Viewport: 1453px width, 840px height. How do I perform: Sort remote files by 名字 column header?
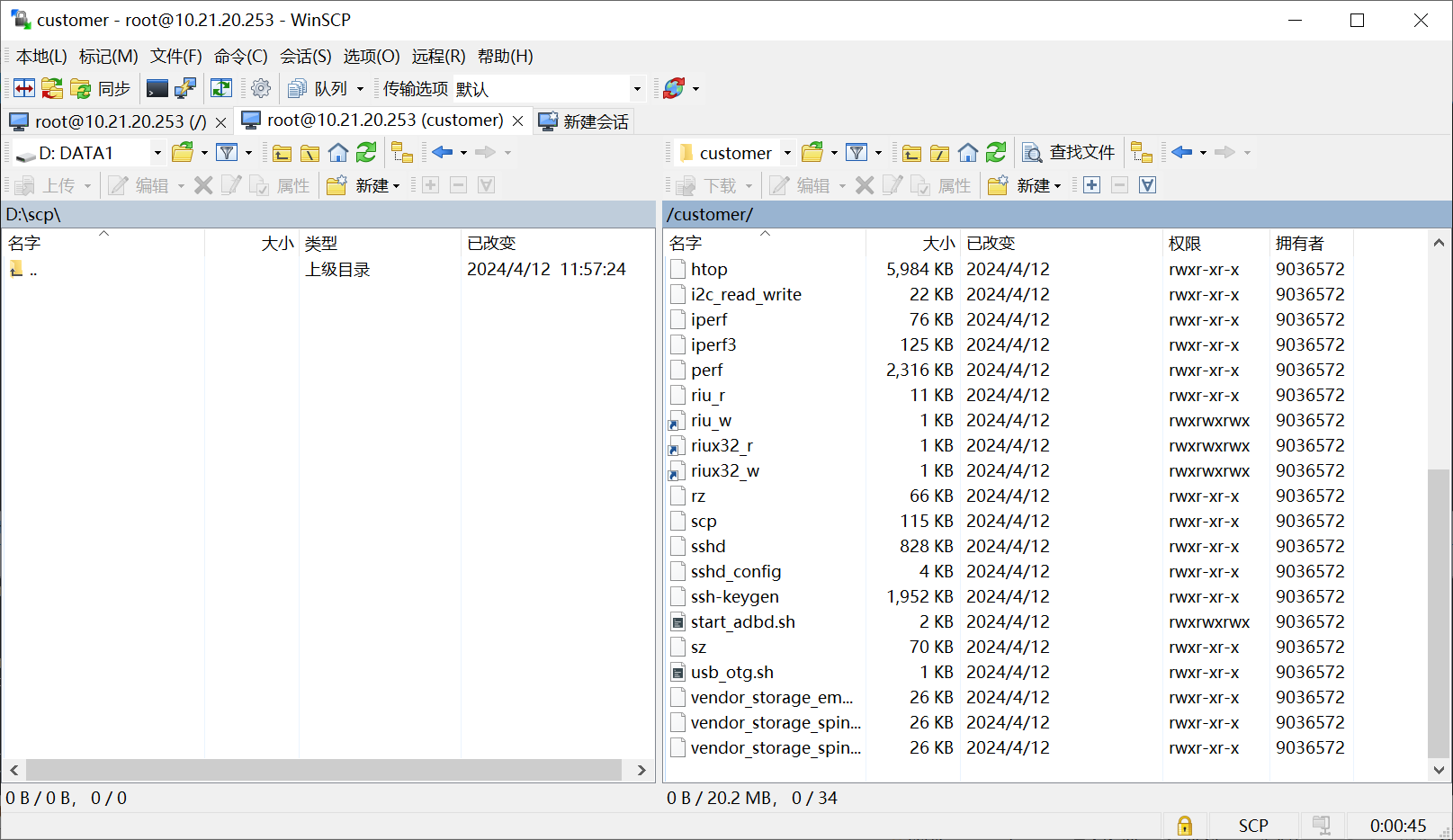(x=765, y=243)
